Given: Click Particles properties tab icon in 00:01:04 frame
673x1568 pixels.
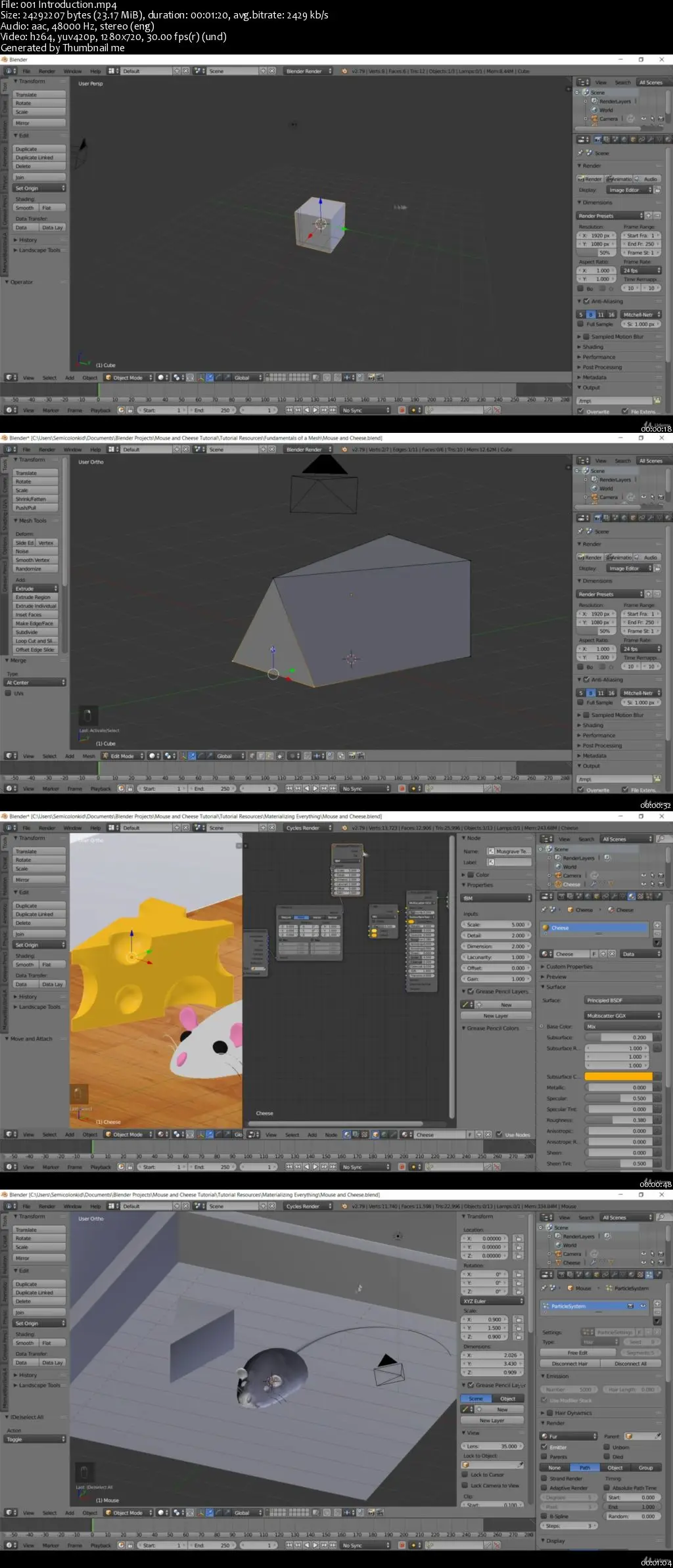Looking at the screenshot, I should (x=649, y=1274).
